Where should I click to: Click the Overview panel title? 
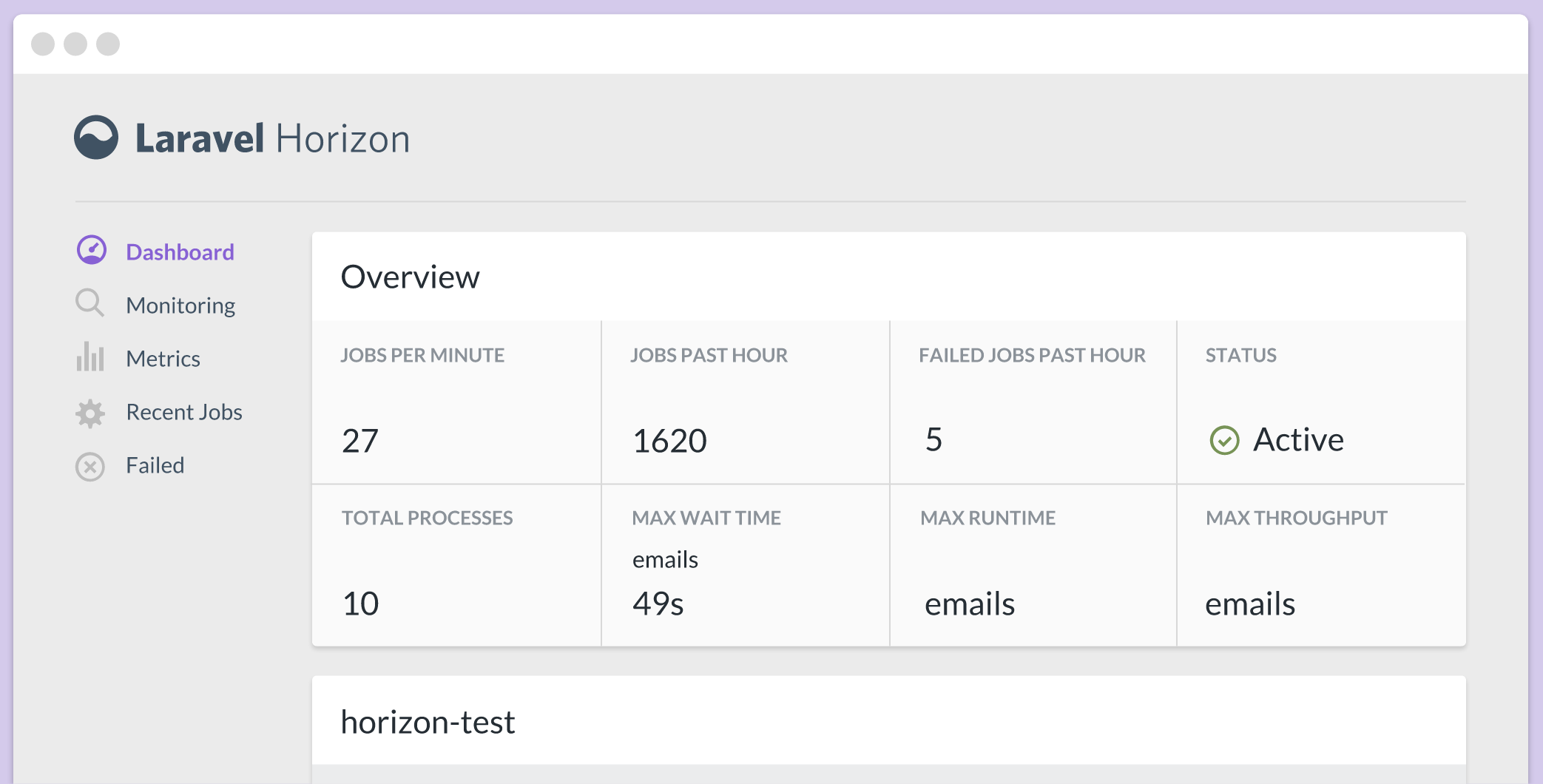coord(410,277)
